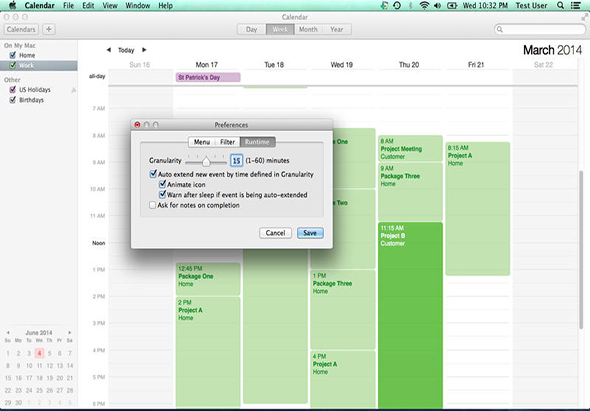Screen dimensions: 590x411
Task: Click the volume icon in menu bar
Action: pyautogui.click(x=437, y=5)
